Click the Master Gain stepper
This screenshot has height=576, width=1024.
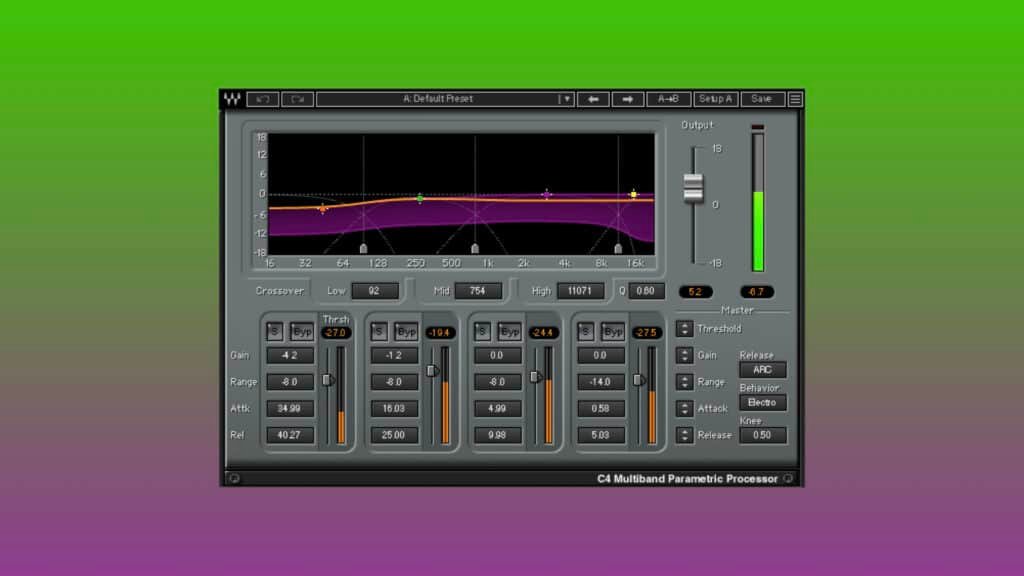(x=684, y=355)
